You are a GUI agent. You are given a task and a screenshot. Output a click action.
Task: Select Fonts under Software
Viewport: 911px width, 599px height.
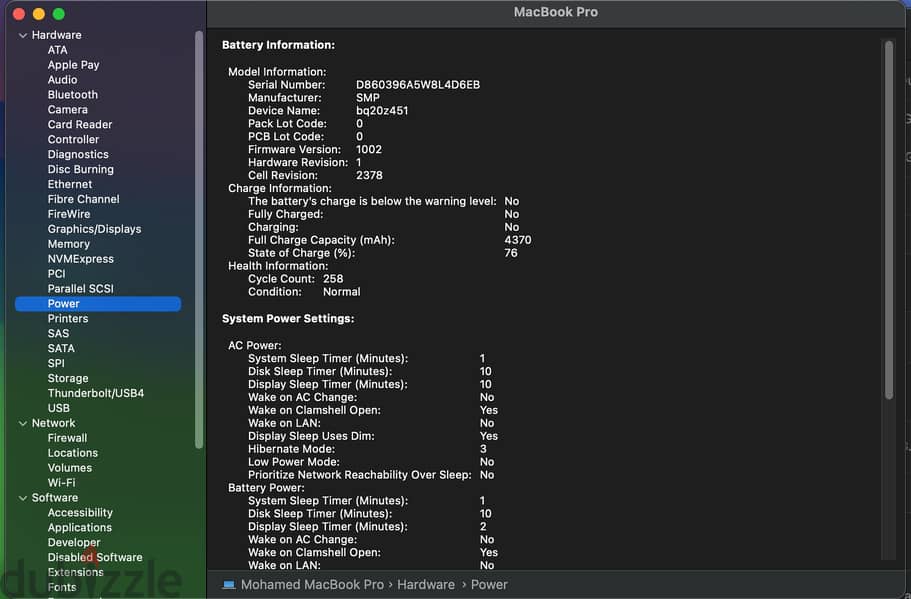point(62,587)
